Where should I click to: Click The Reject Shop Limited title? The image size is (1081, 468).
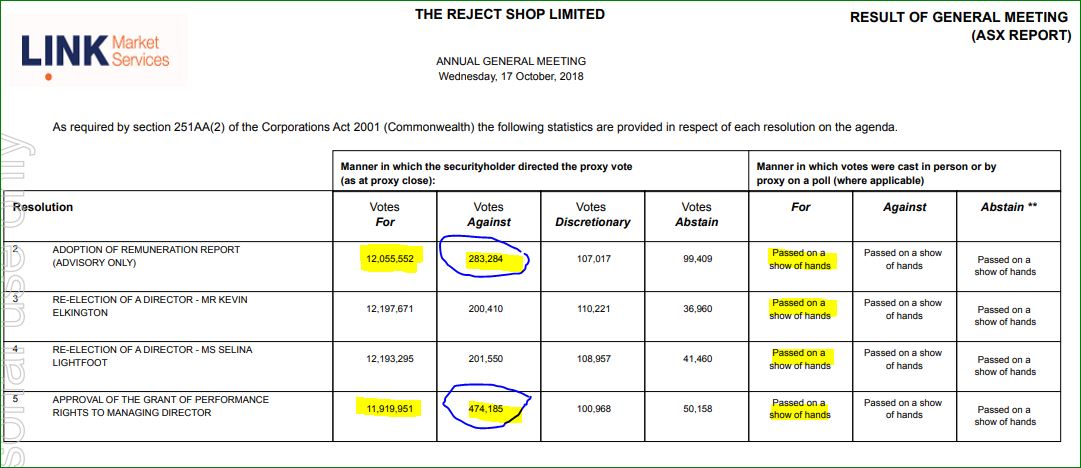(509, 14)
